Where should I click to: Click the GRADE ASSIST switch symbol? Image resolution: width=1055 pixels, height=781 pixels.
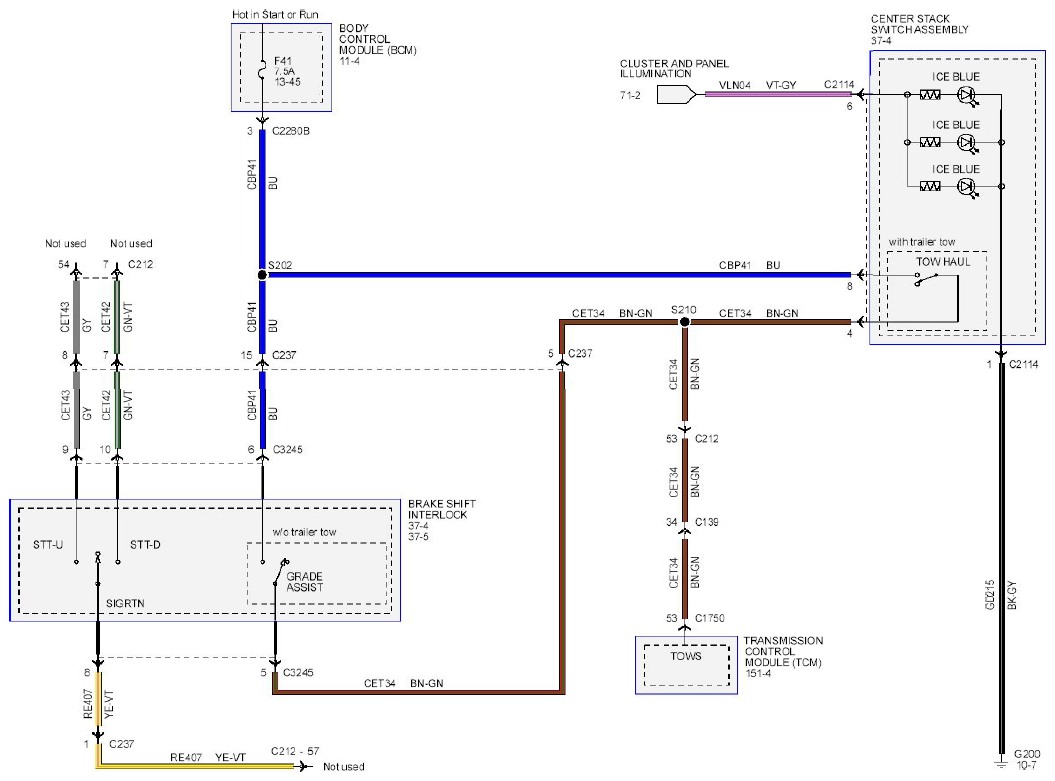tap(279, 572)
